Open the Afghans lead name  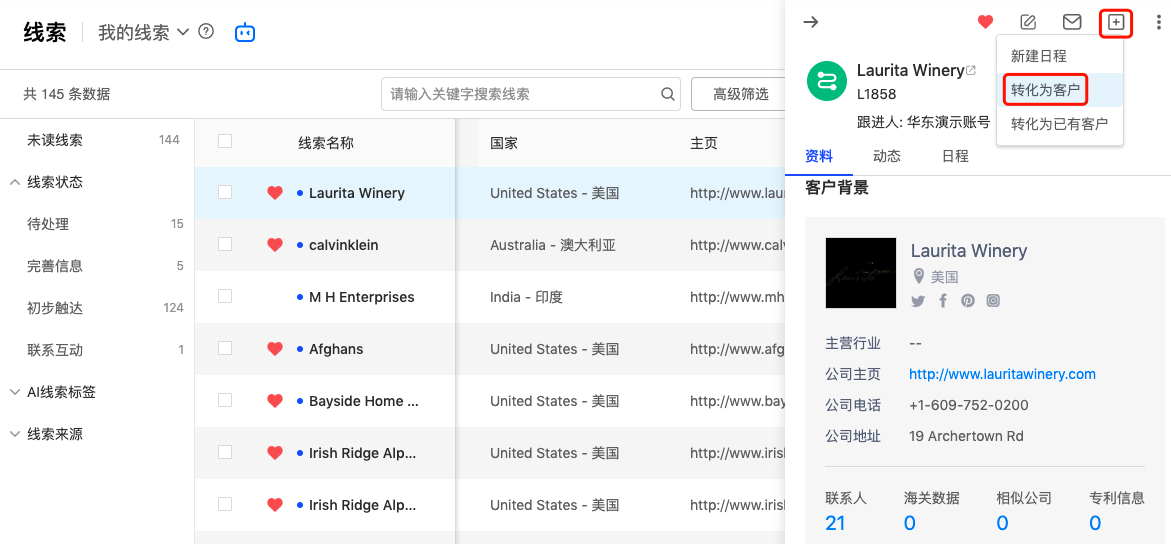(x=334, y=349)
